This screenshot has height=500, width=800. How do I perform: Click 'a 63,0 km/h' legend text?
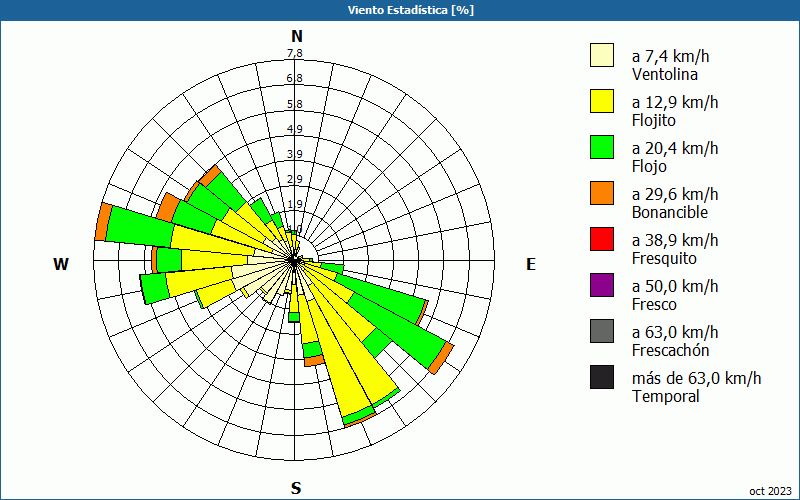point(675,332)
